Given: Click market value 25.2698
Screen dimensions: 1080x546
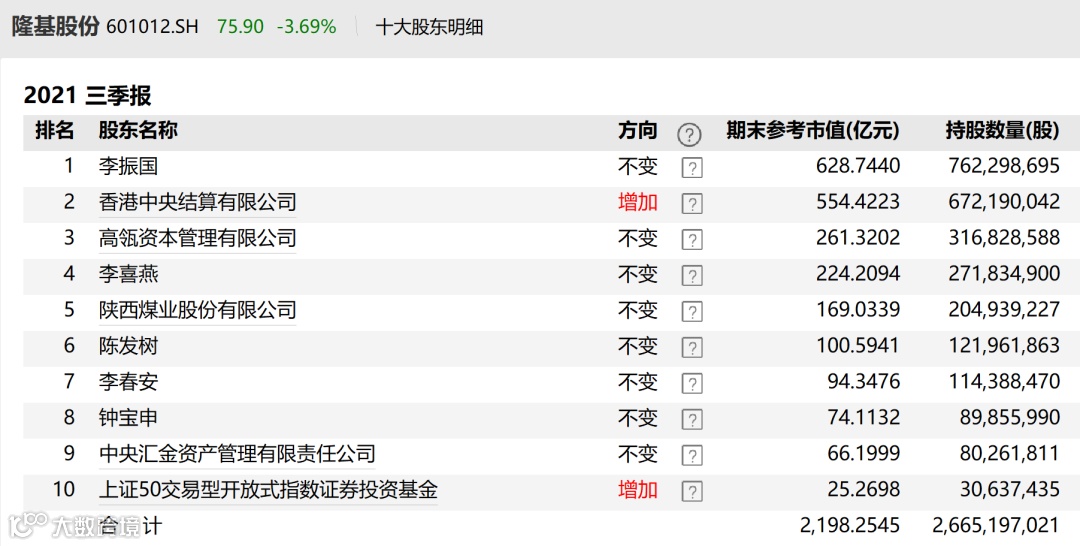Looking at the screenshot, I should pyautogui.click(x=864, y=490).
